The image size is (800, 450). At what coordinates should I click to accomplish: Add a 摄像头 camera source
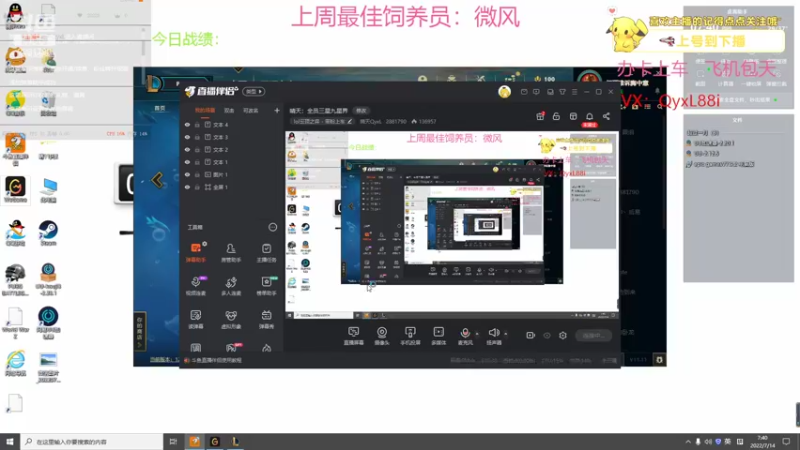click(x=382, y=336)
